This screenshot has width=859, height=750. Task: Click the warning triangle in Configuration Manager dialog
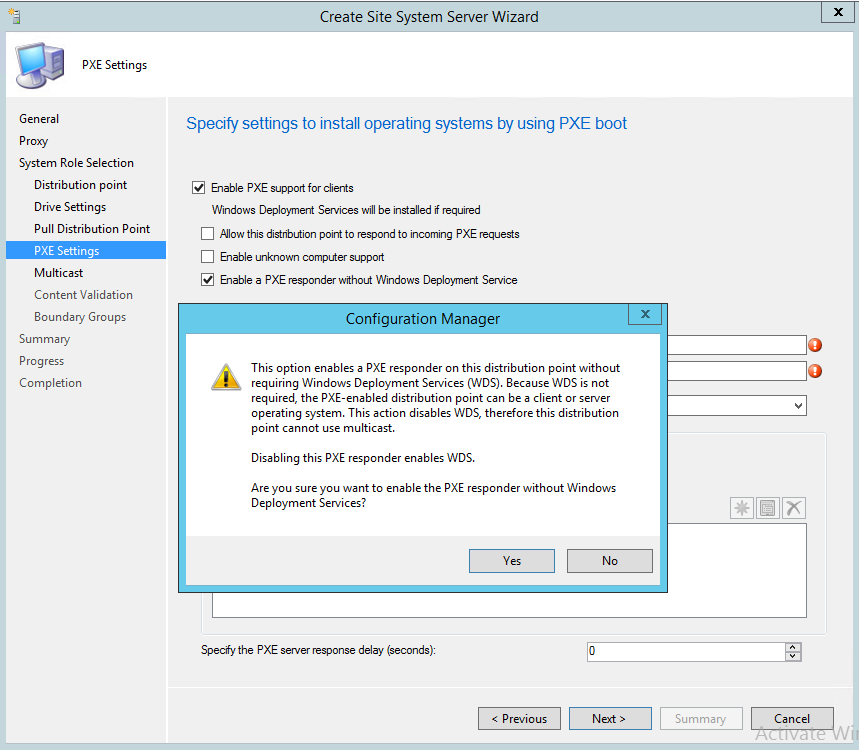pos(226,379)
